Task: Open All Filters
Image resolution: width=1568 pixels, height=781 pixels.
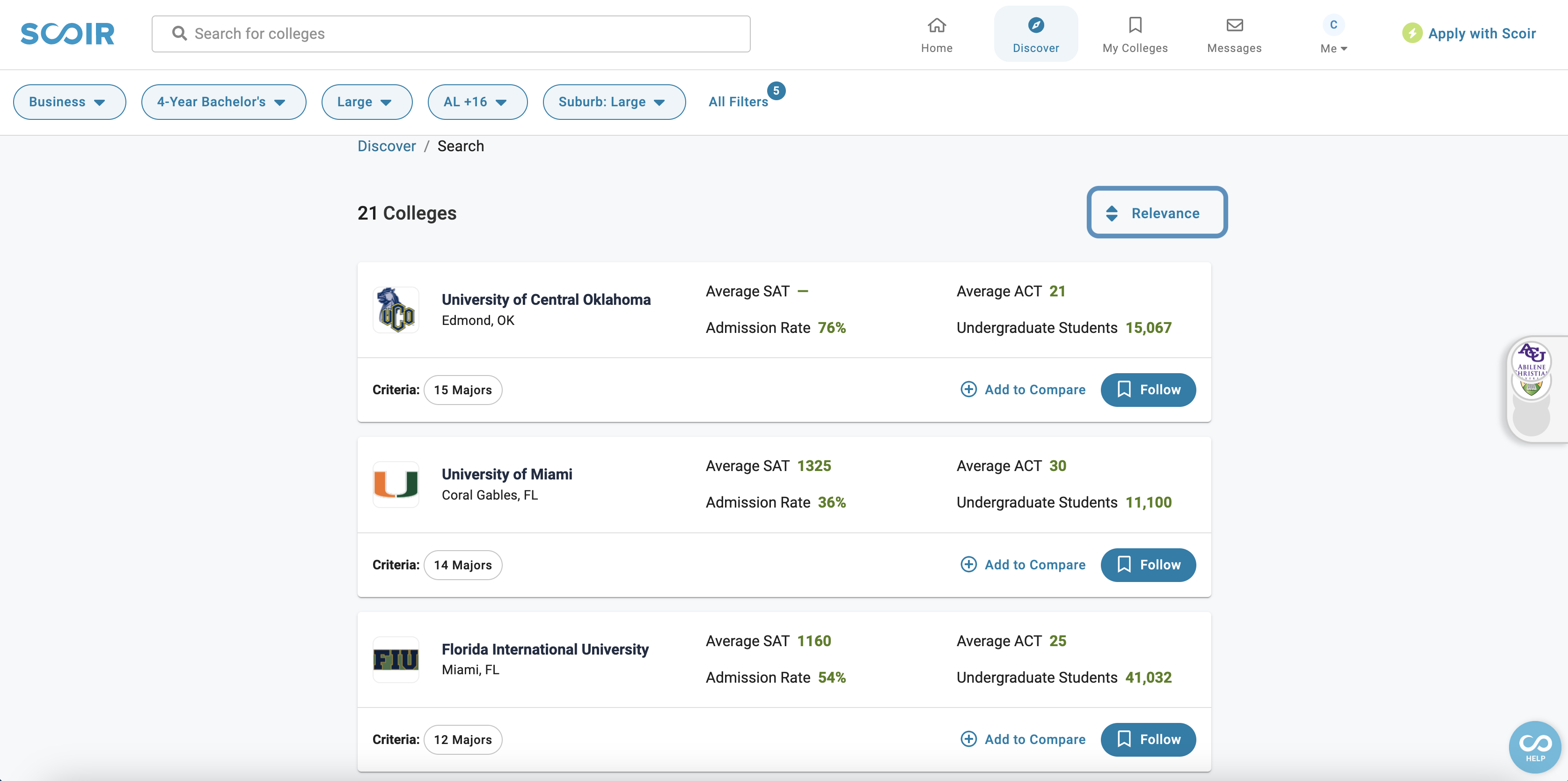Action: click(x=738, y=102)
